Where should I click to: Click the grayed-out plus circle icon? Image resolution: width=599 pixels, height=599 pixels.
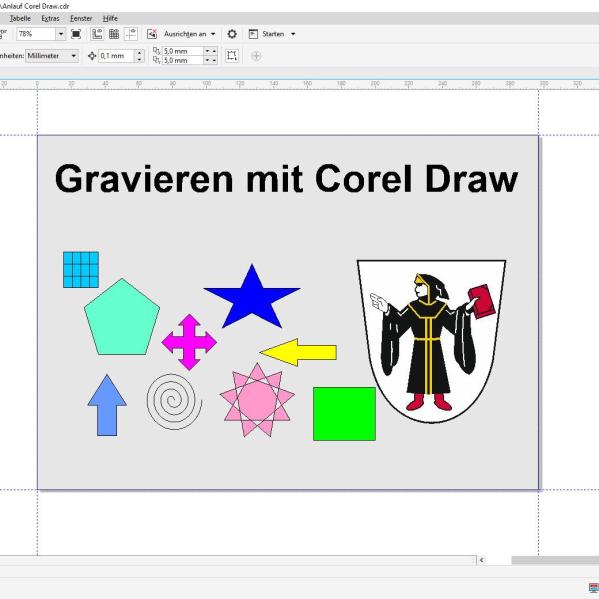(256, 56)
